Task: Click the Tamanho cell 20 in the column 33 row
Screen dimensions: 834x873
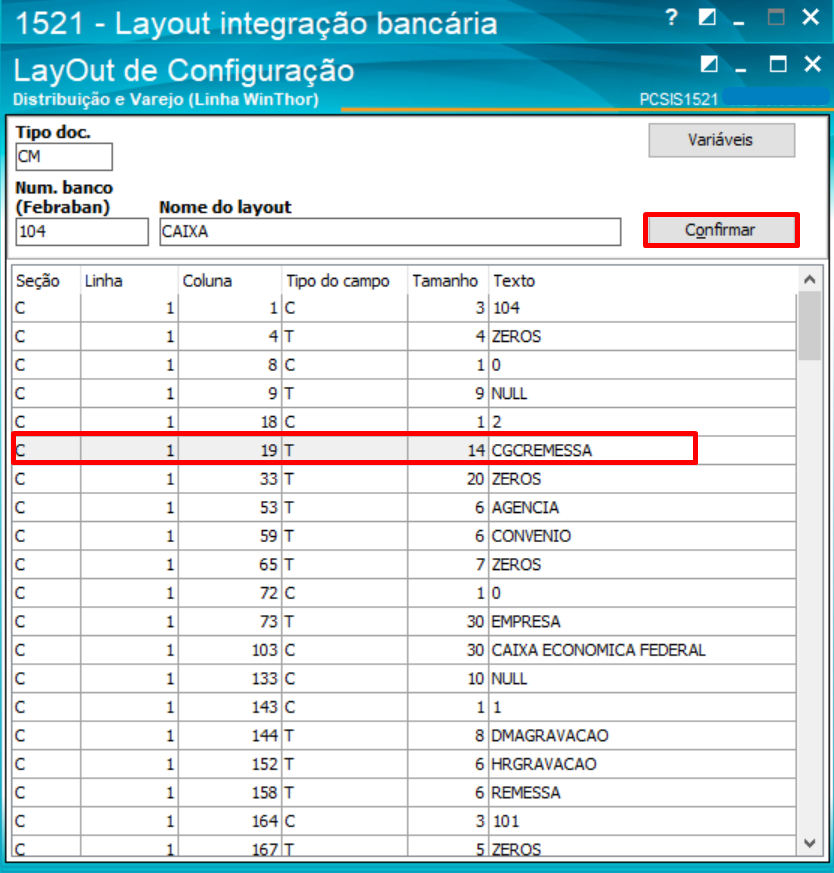Action: [x=448, y=479]
